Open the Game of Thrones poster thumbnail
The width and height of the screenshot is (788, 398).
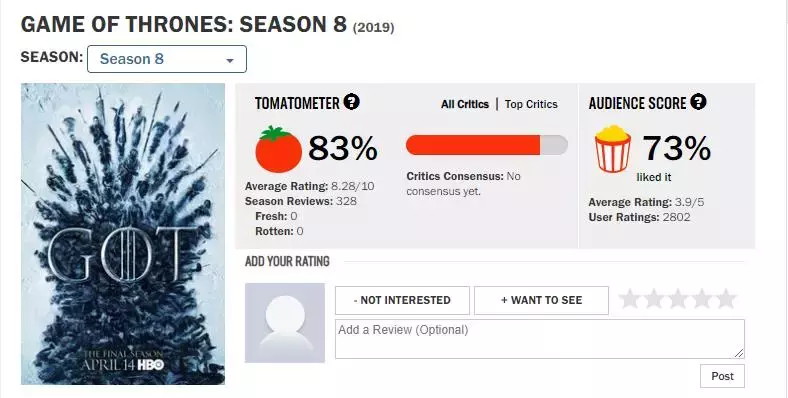[x=123, y=234]
